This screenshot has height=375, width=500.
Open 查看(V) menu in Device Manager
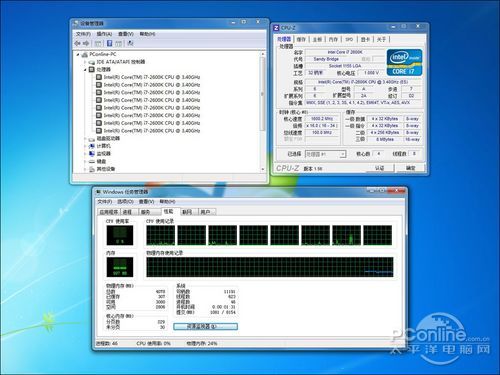coord(126,34)
